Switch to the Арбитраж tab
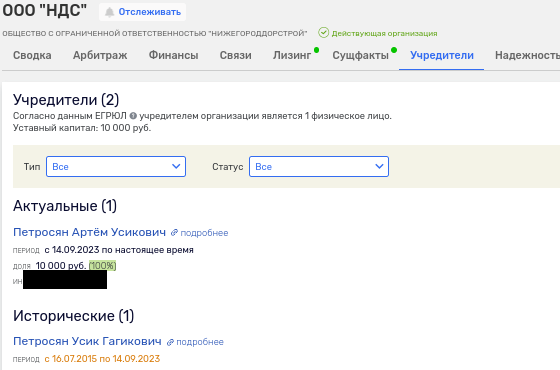 [100, 55]
